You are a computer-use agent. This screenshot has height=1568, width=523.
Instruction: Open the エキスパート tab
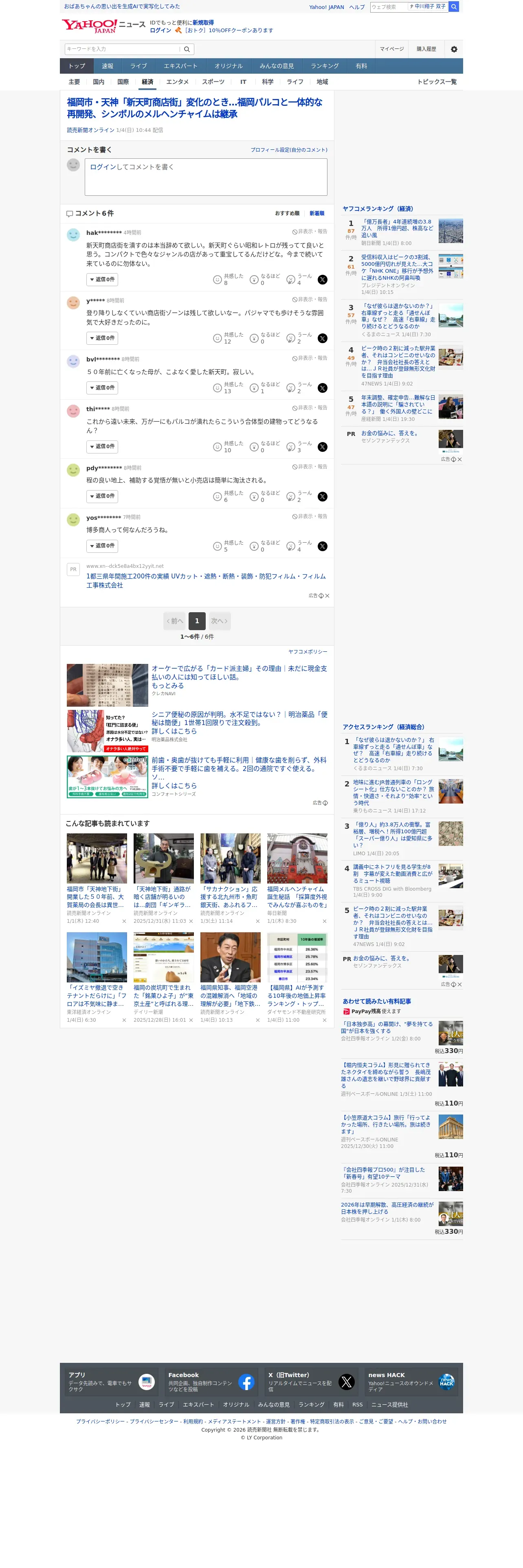click(x=180, y=66)
